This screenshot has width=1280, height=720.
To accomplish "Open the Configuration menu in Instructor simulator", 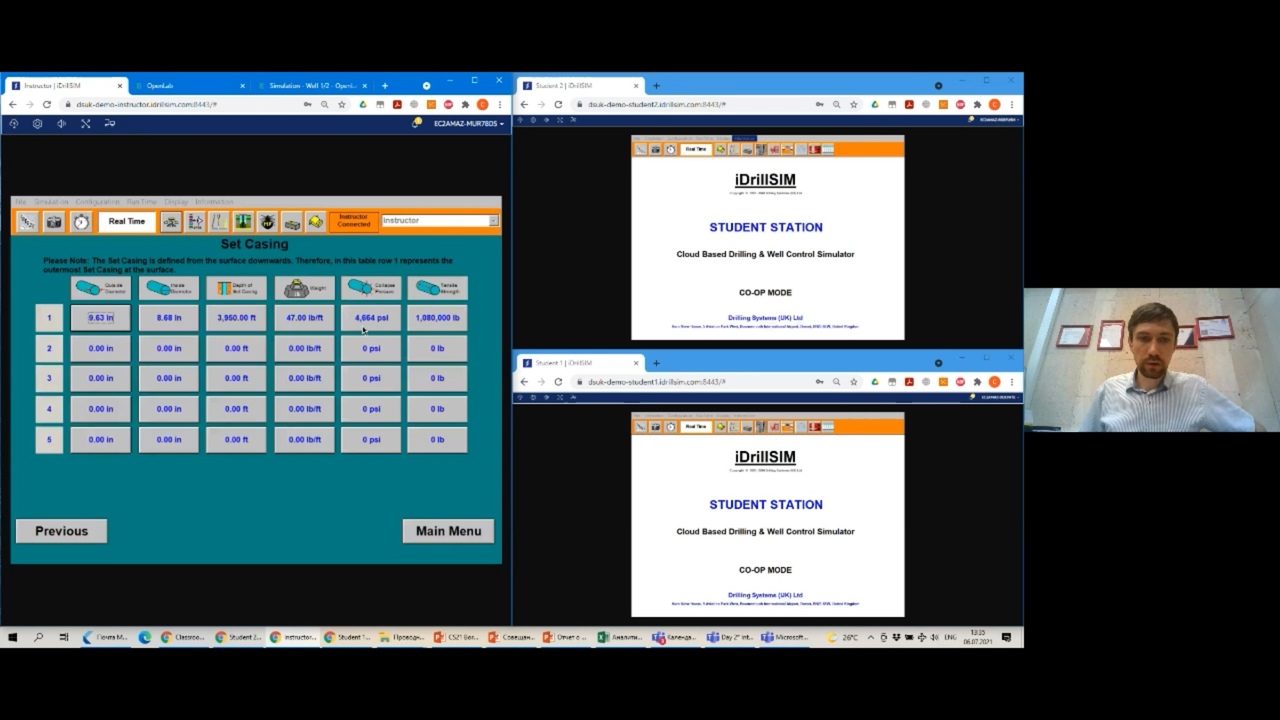I will [98, 202].
